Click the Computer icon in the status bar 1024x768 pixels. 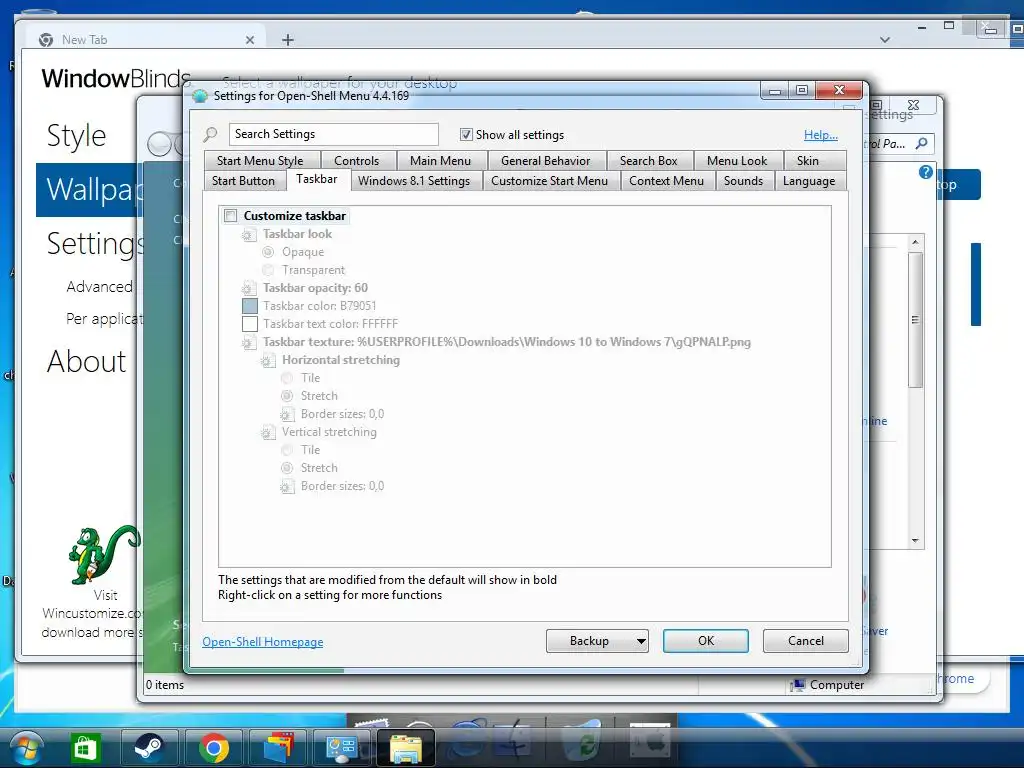tap(797, 684)
